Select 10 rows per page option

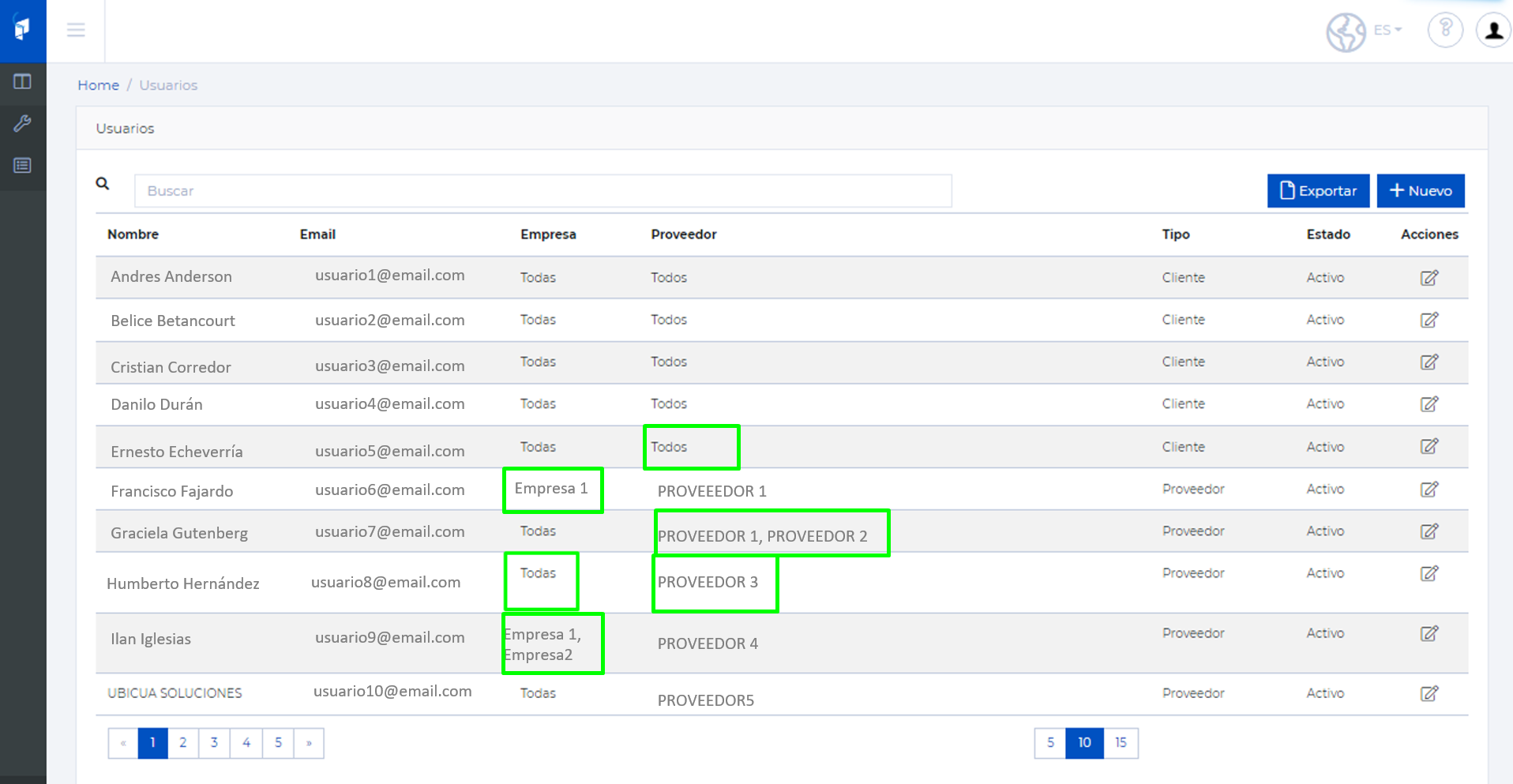point(1084,743)
